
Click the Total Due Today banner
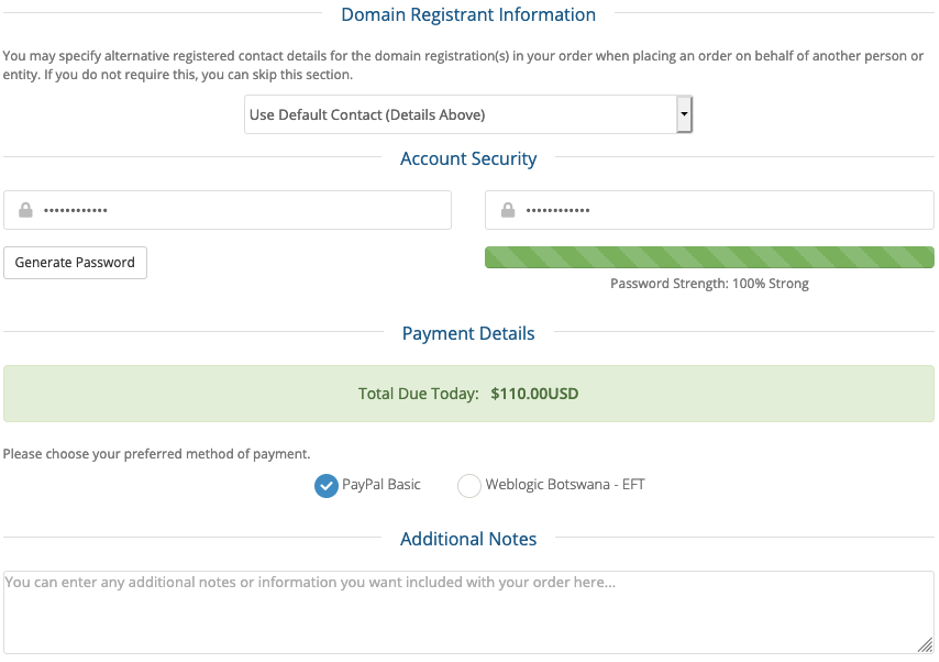click(468, 394)
